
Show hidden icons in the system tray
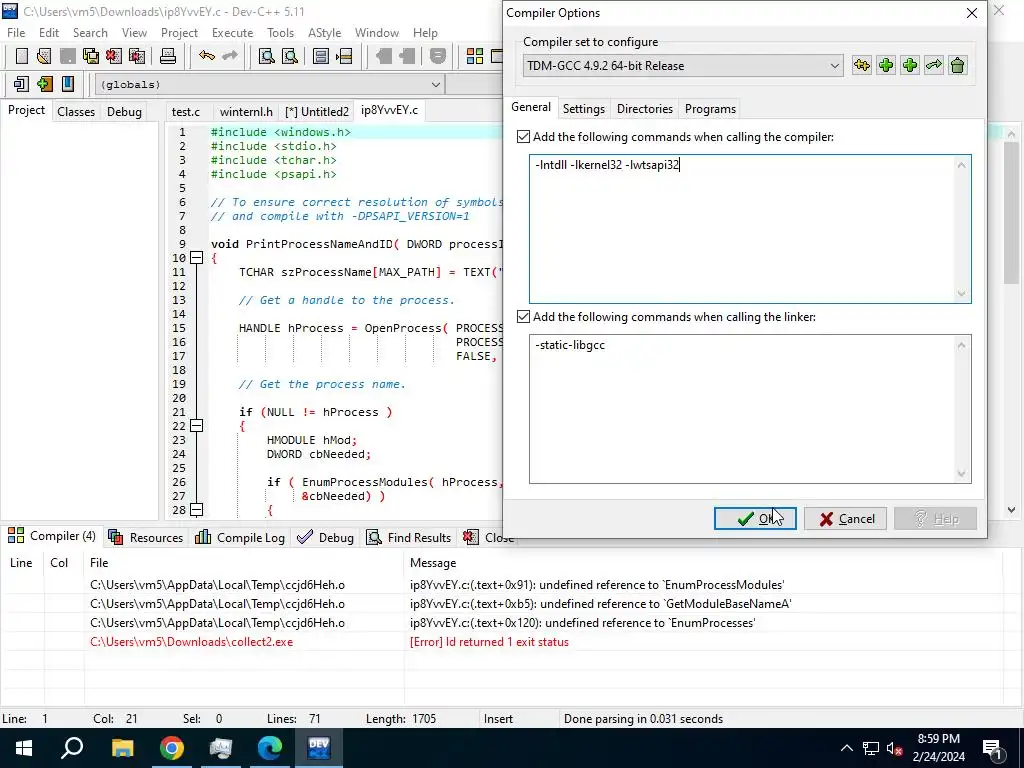[x=846, y=748]
